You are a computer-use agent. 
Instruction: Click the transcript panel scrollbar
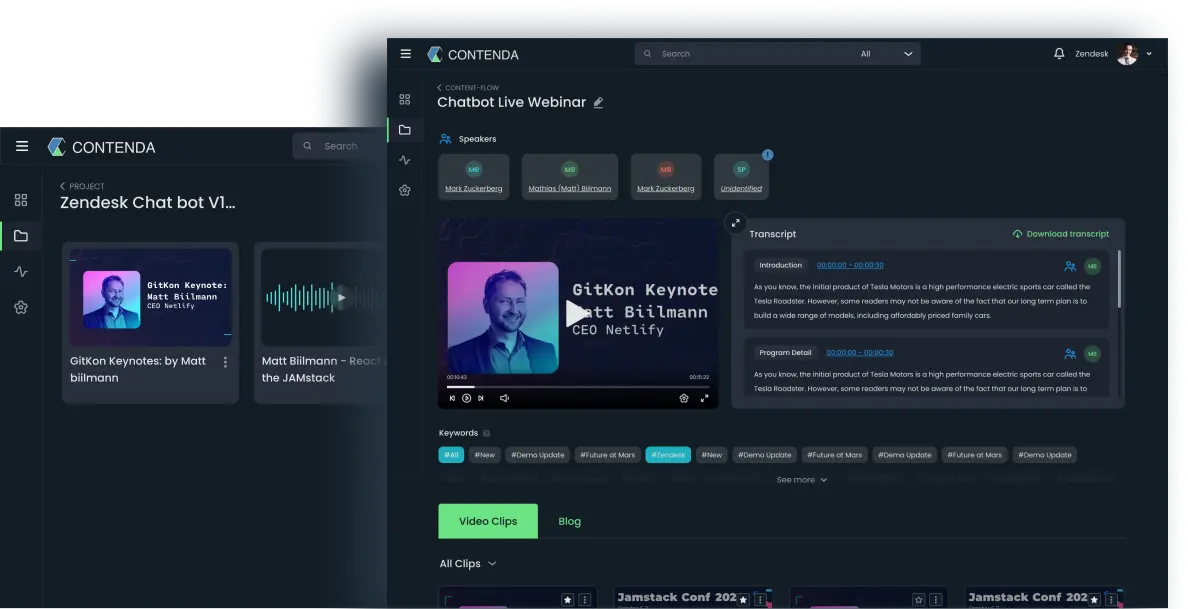tap(1119, 279)
